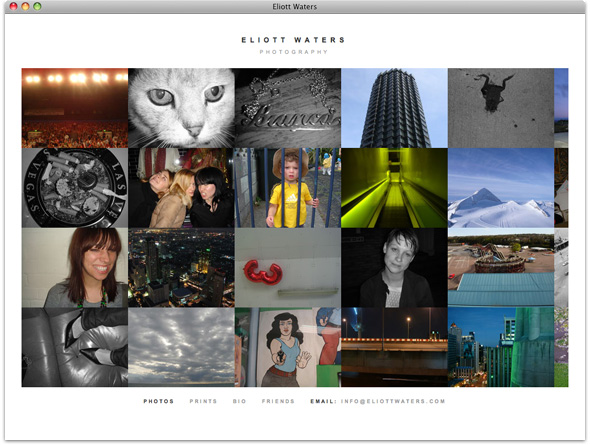
Task: Open the night city aerial photo
Action: click(x=181, y=267)
